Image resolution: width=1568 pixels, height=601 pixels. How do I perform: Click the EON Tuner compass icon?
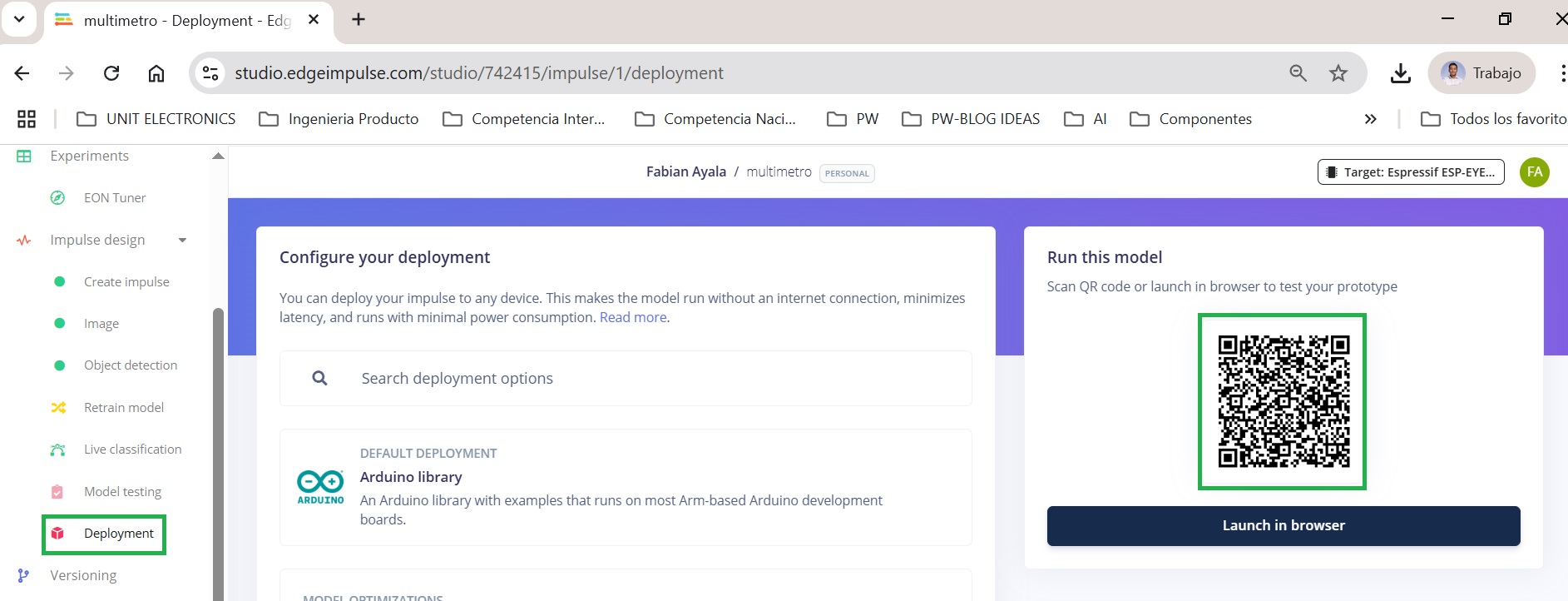point(57,197)
